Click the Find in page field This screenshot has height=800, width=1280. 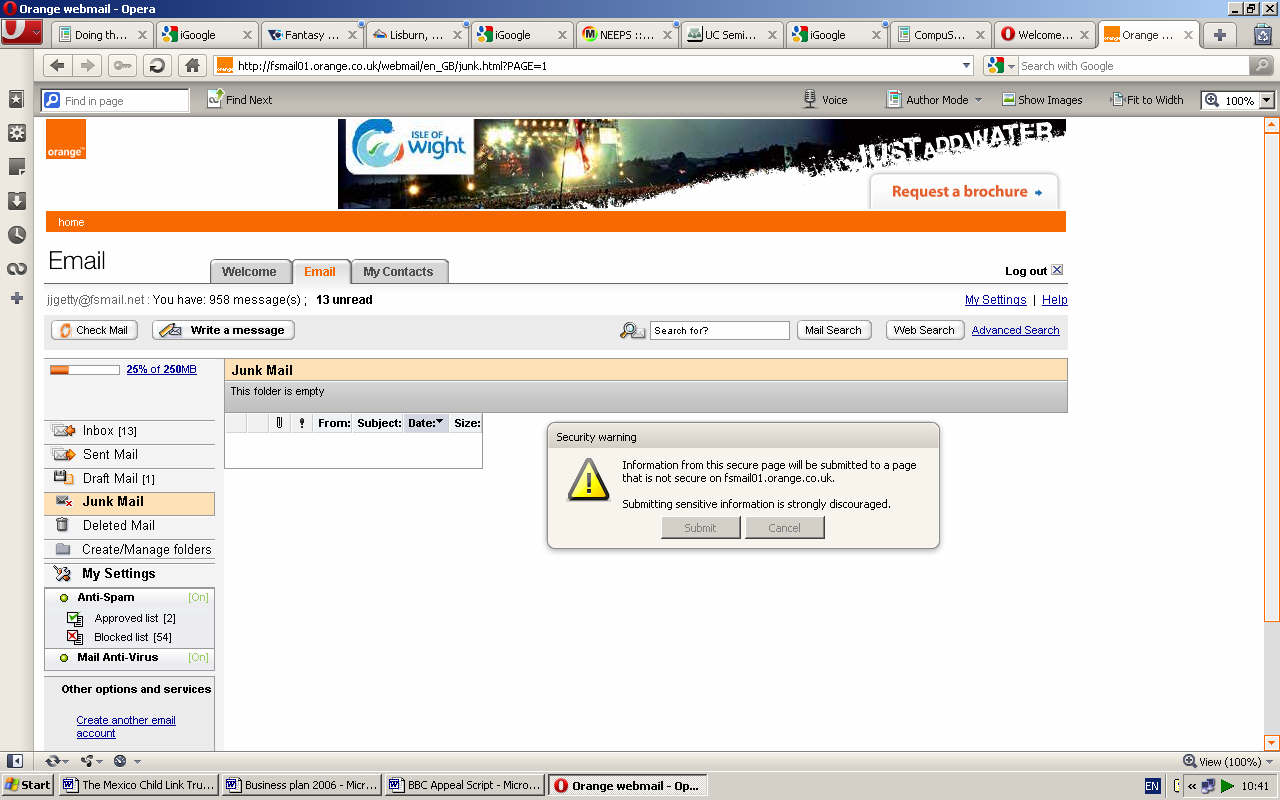115,100
